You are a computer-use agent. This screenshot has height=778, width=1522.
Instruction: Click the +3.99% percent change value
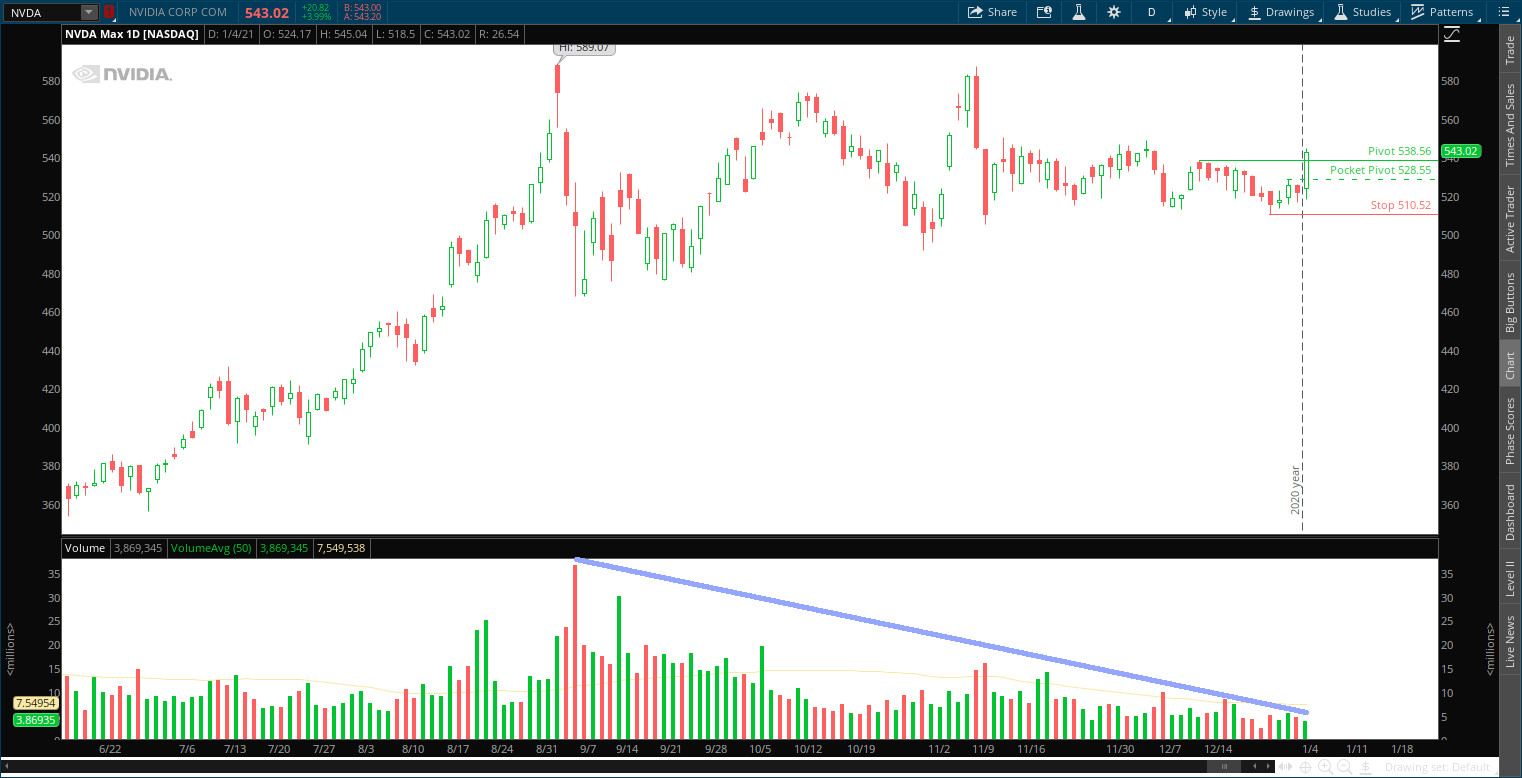pos(316,17)
